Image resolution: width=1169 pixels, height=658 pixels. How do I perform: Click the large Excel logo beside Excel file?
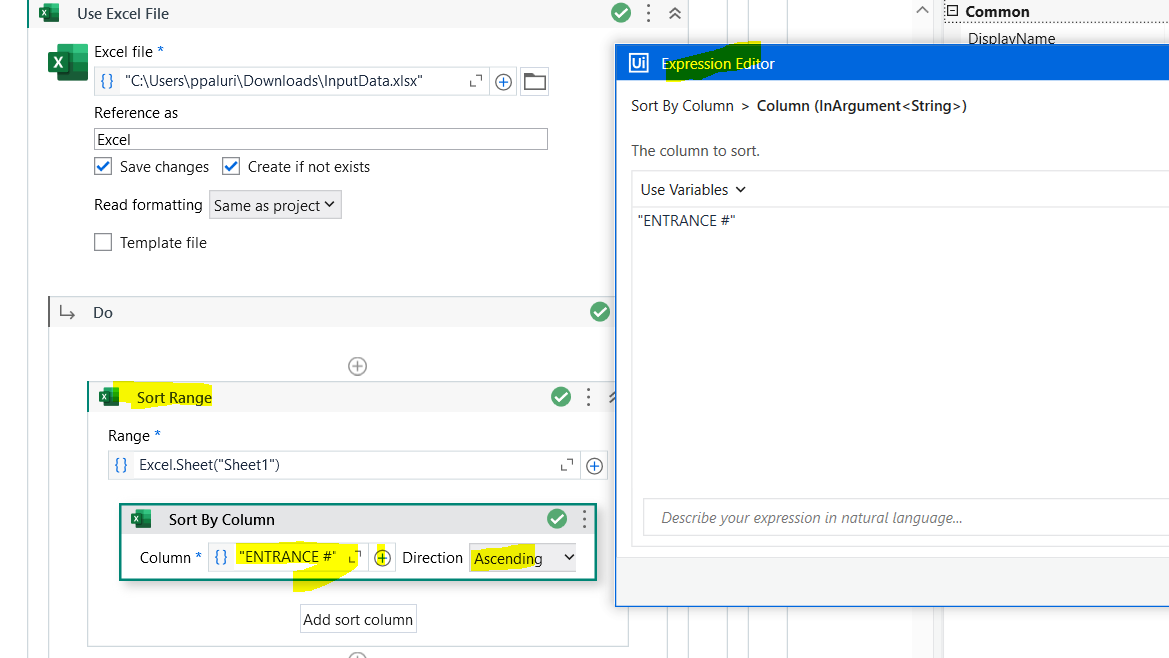[x=68, y=62]
